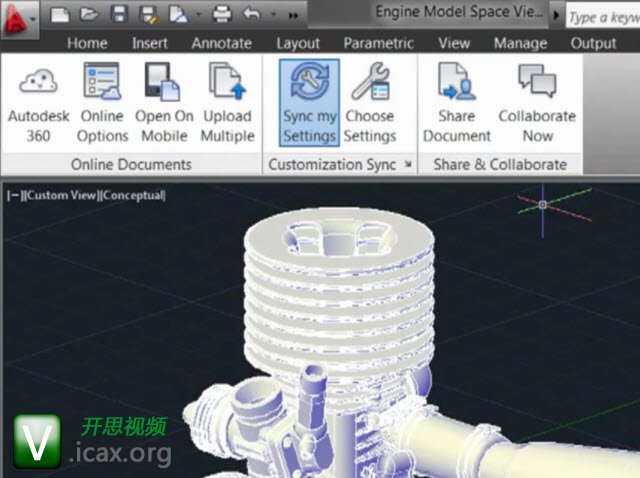Expand the quick access toolbar overflow arrows
640x478 pixels.
293,16
